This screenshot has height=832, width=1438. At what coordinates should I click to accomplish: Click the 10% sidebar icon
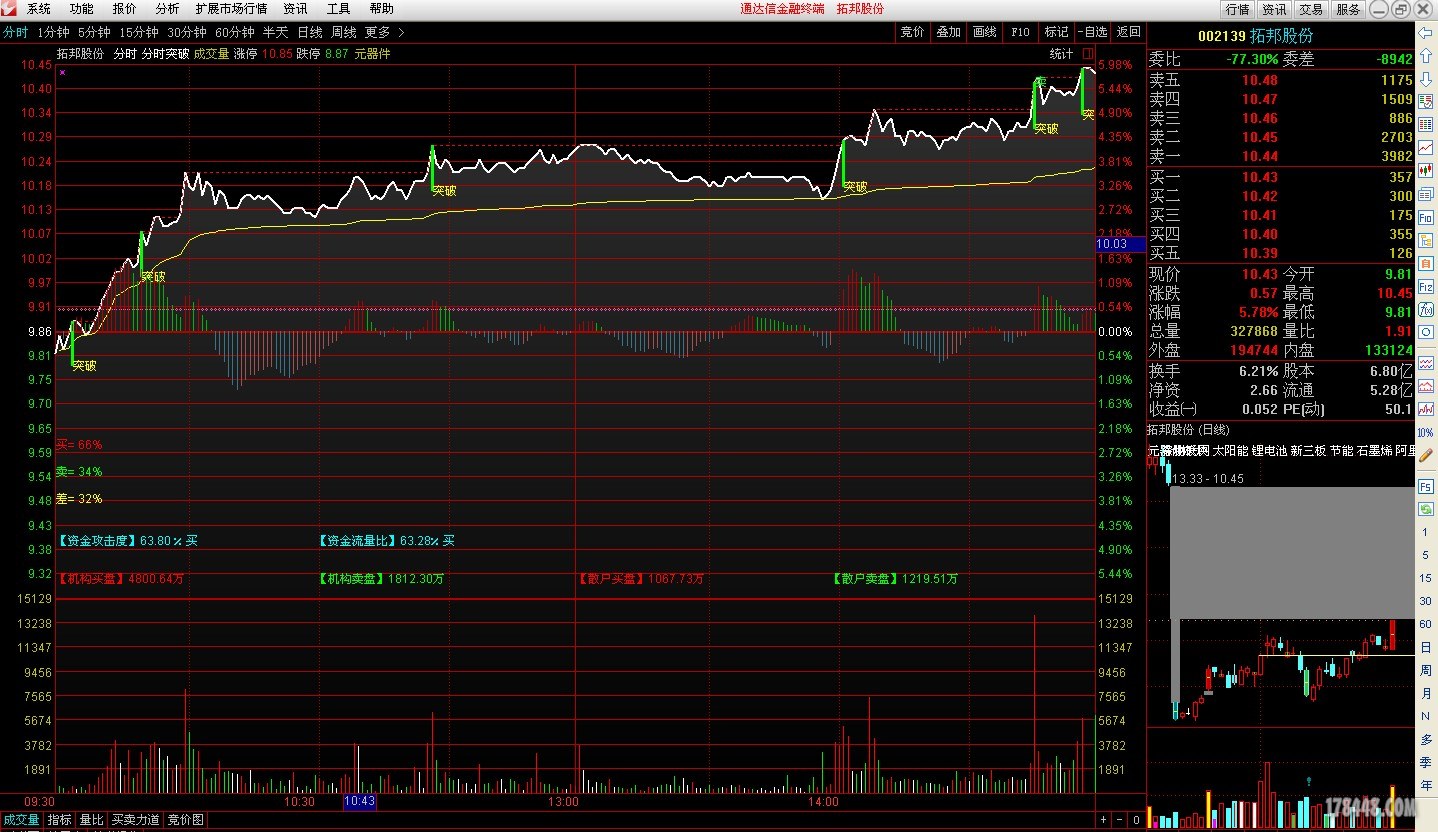pos(1426,433)
